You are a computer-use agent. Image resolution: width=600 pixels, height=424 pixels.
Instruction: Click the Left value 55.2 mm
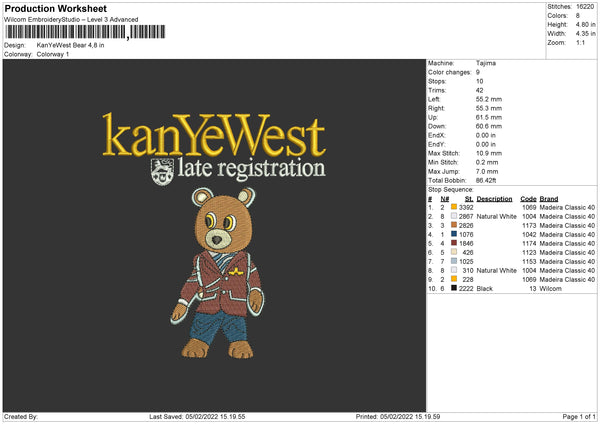pyautogui.click(x=489, y=99)
